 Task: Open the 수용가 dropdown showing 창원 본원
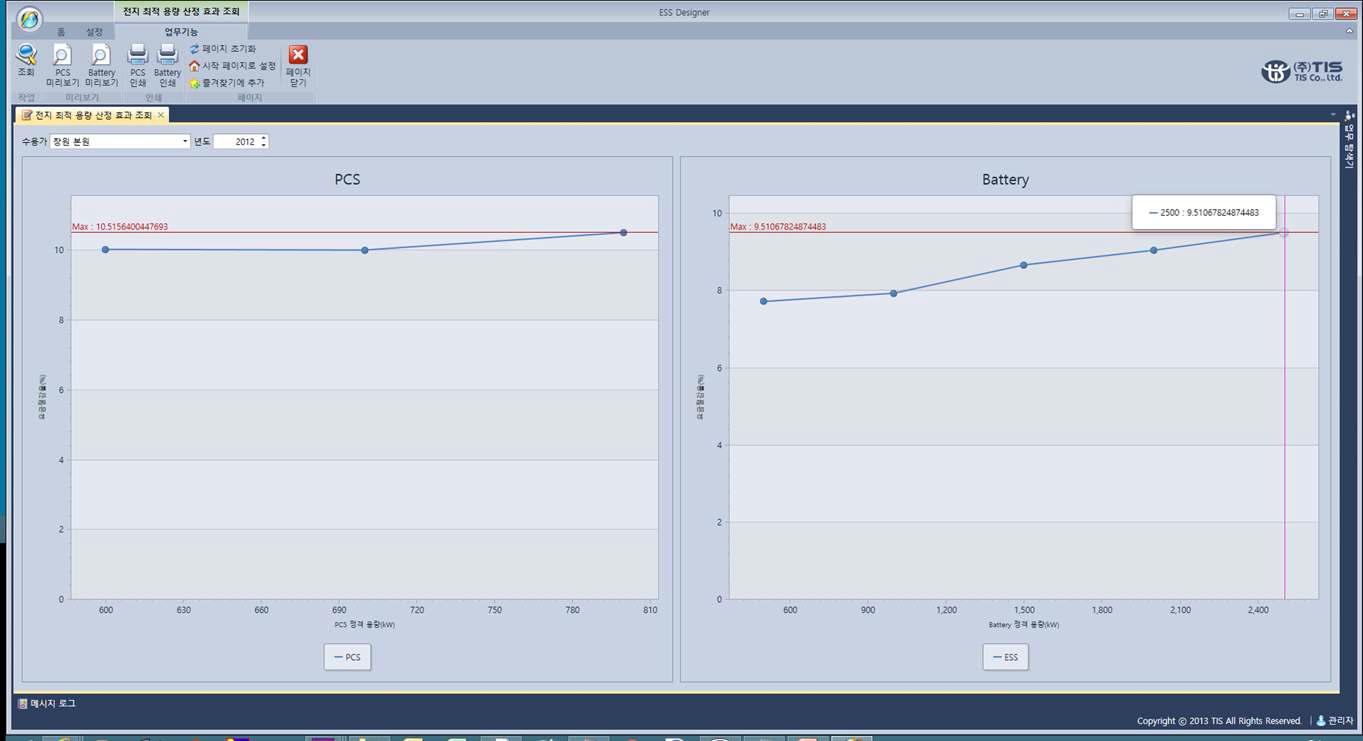click(x=120, y=142)
